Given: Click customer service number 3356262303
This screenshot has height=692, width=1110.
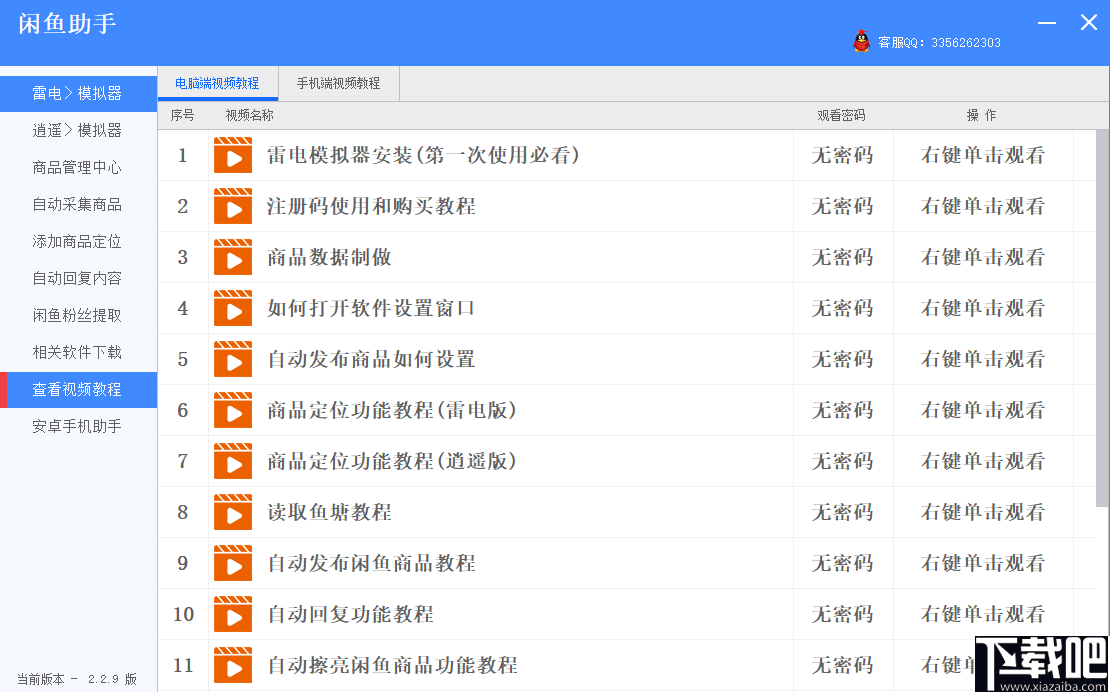Looking at the screenshot, I should (x=966, y=42).
